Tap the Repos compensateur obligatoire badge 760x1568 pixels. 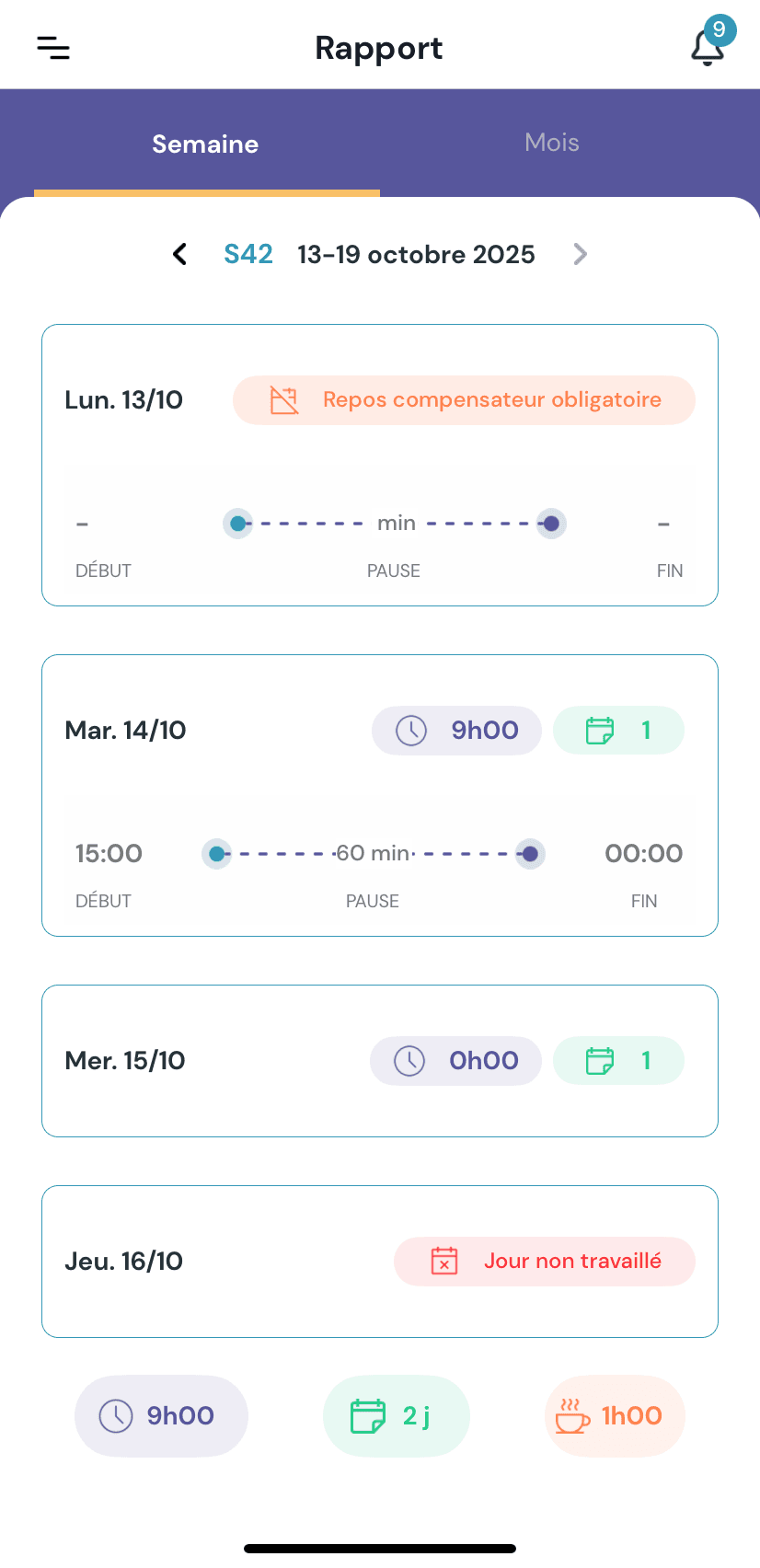point(464,400)
